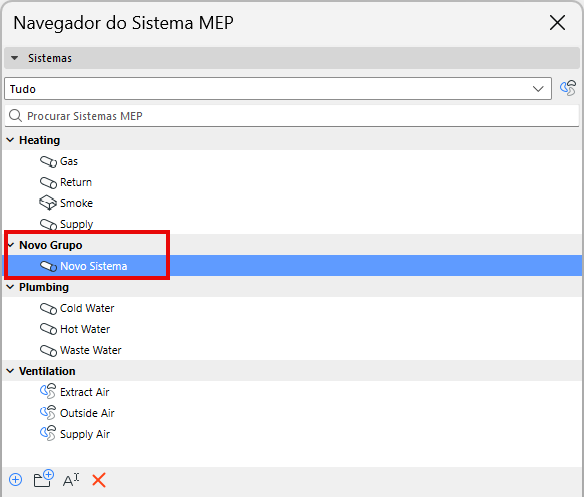Select the Novo Sistema row

click(292, 266)
